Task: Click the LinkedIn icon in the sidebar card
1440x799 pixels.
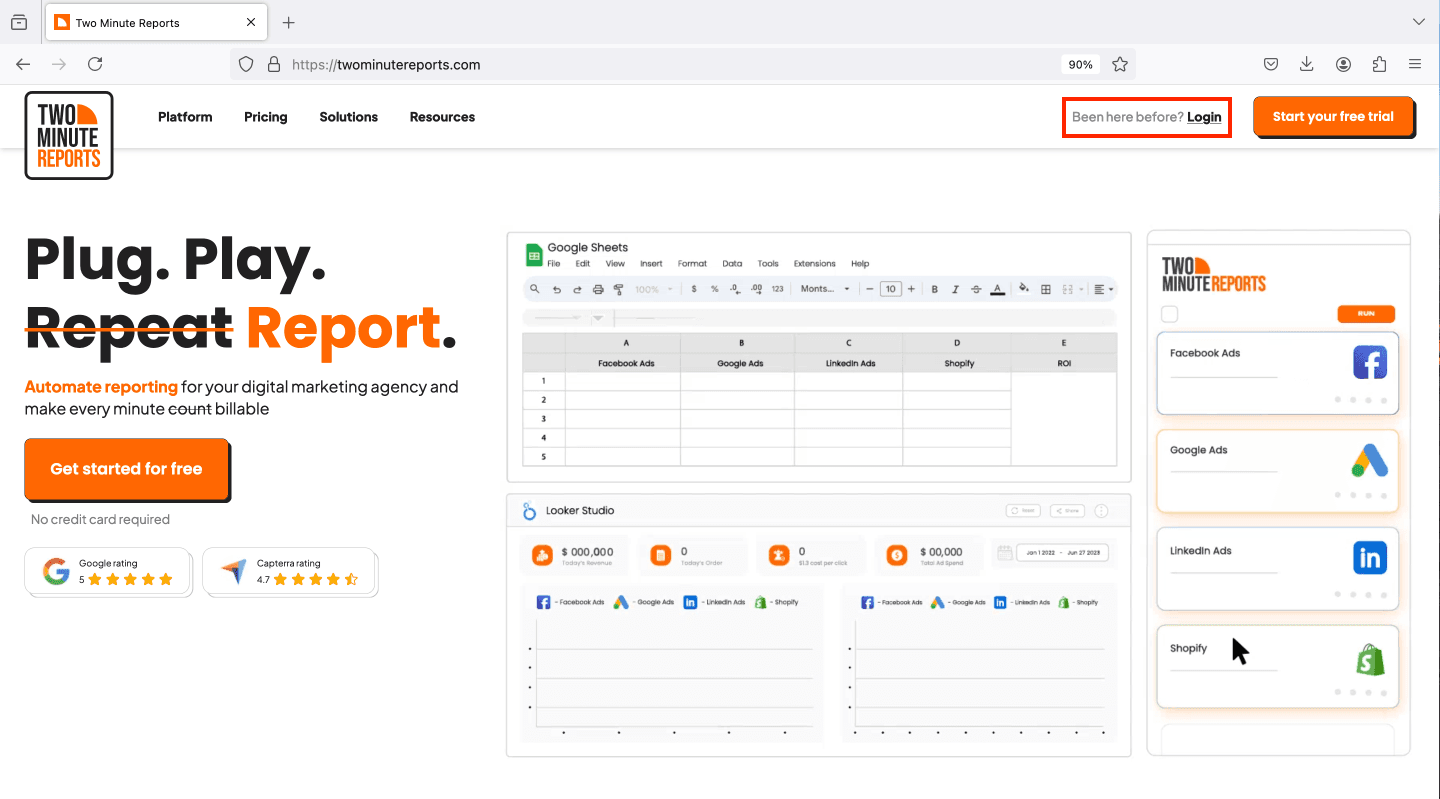Action: [x=1369, y=558]
